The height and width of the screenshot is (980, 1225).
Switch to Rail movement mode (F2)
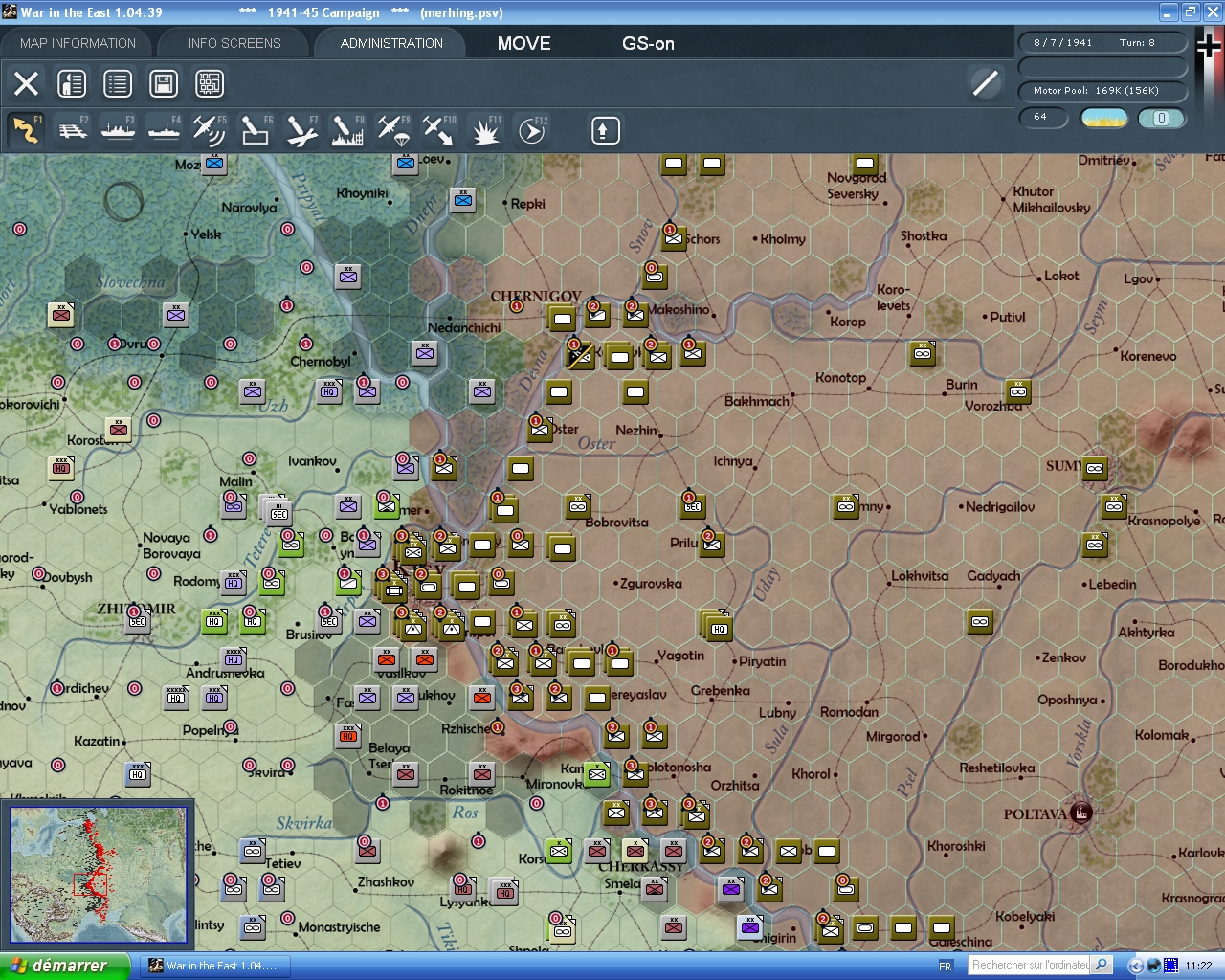coord(73,130)
